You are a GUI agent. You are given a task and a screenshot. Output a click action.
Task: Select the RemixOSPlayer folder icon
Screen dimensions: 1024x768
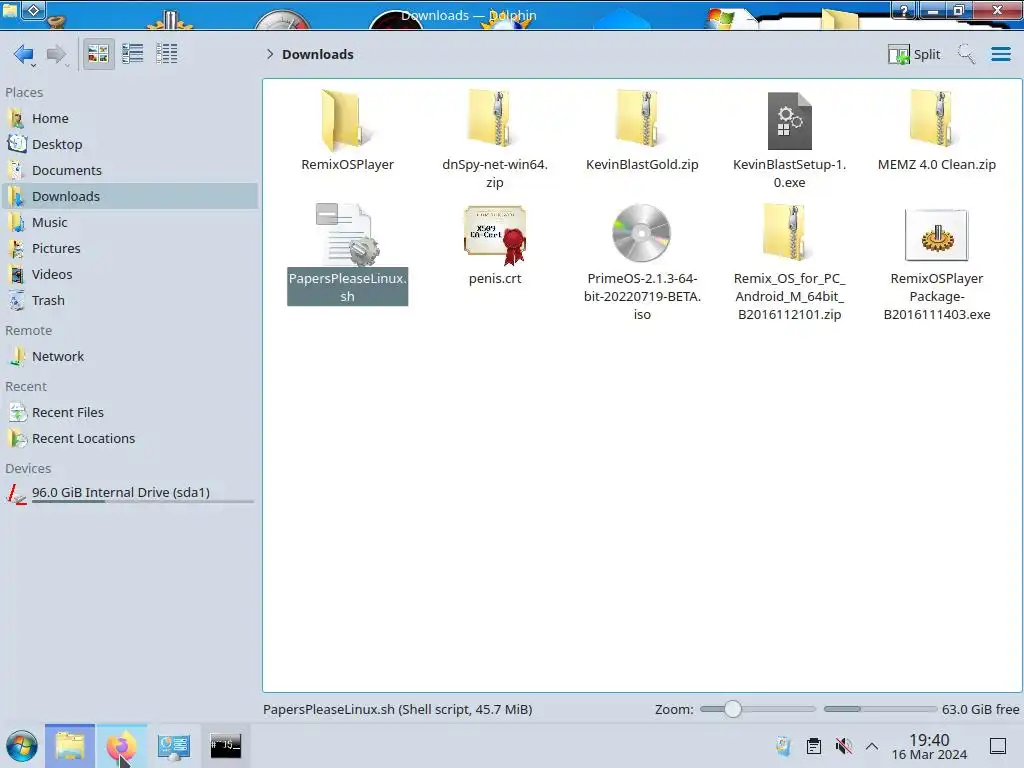[x=347, y=120]
